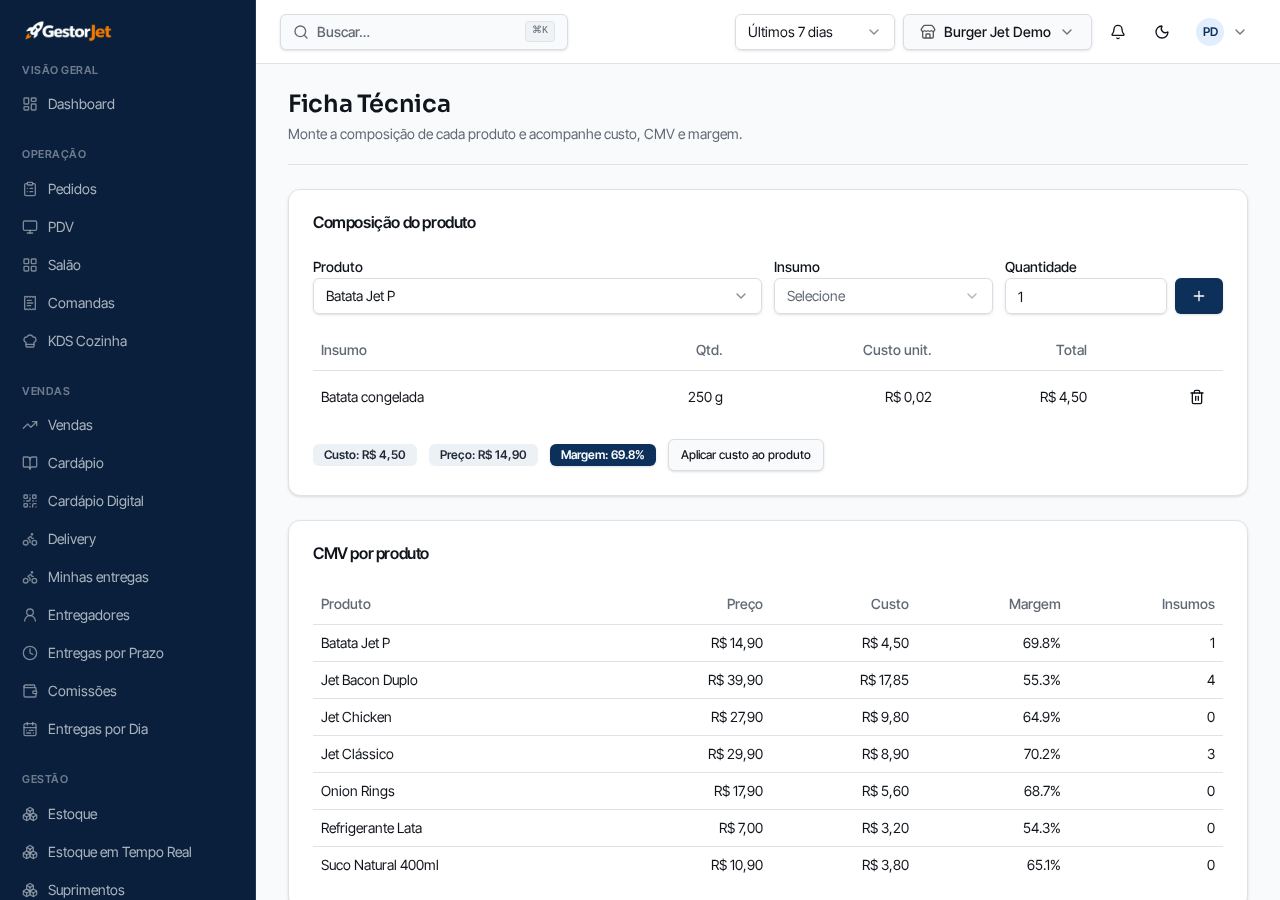Navigate to KDS Cozinha
The width and height of the screenshot is (1280, 900).
coord(87,341)
